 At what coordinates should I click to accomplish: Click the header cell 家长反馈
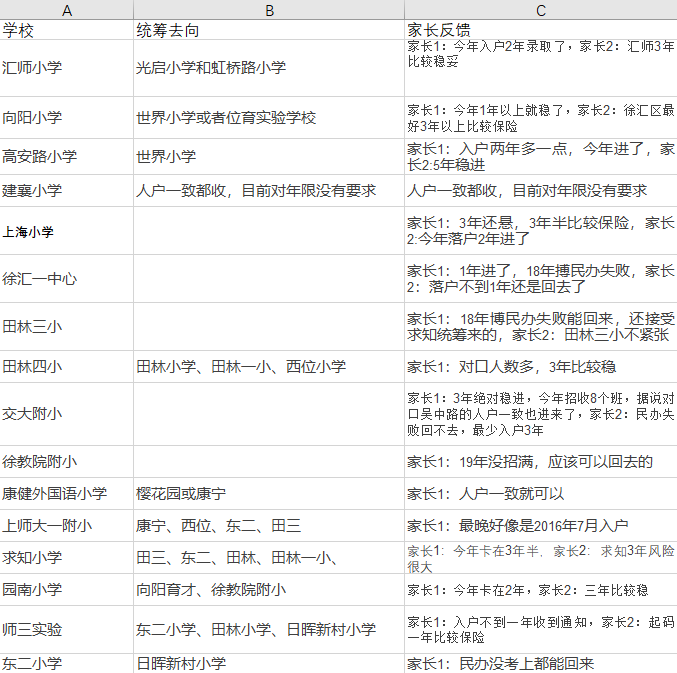(x=541, y=30)
